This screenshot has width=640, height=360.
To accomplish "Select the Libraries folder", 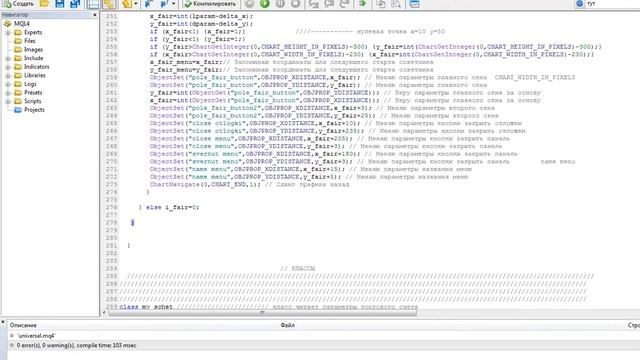I will 35,75.
